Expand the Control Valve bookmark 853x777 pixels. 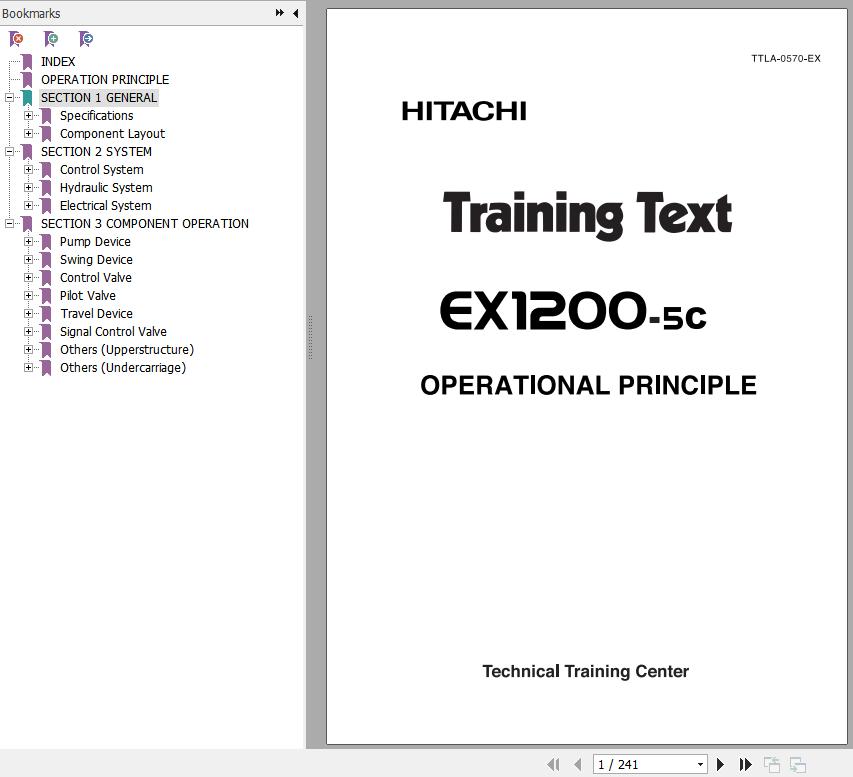coord(28,278)
